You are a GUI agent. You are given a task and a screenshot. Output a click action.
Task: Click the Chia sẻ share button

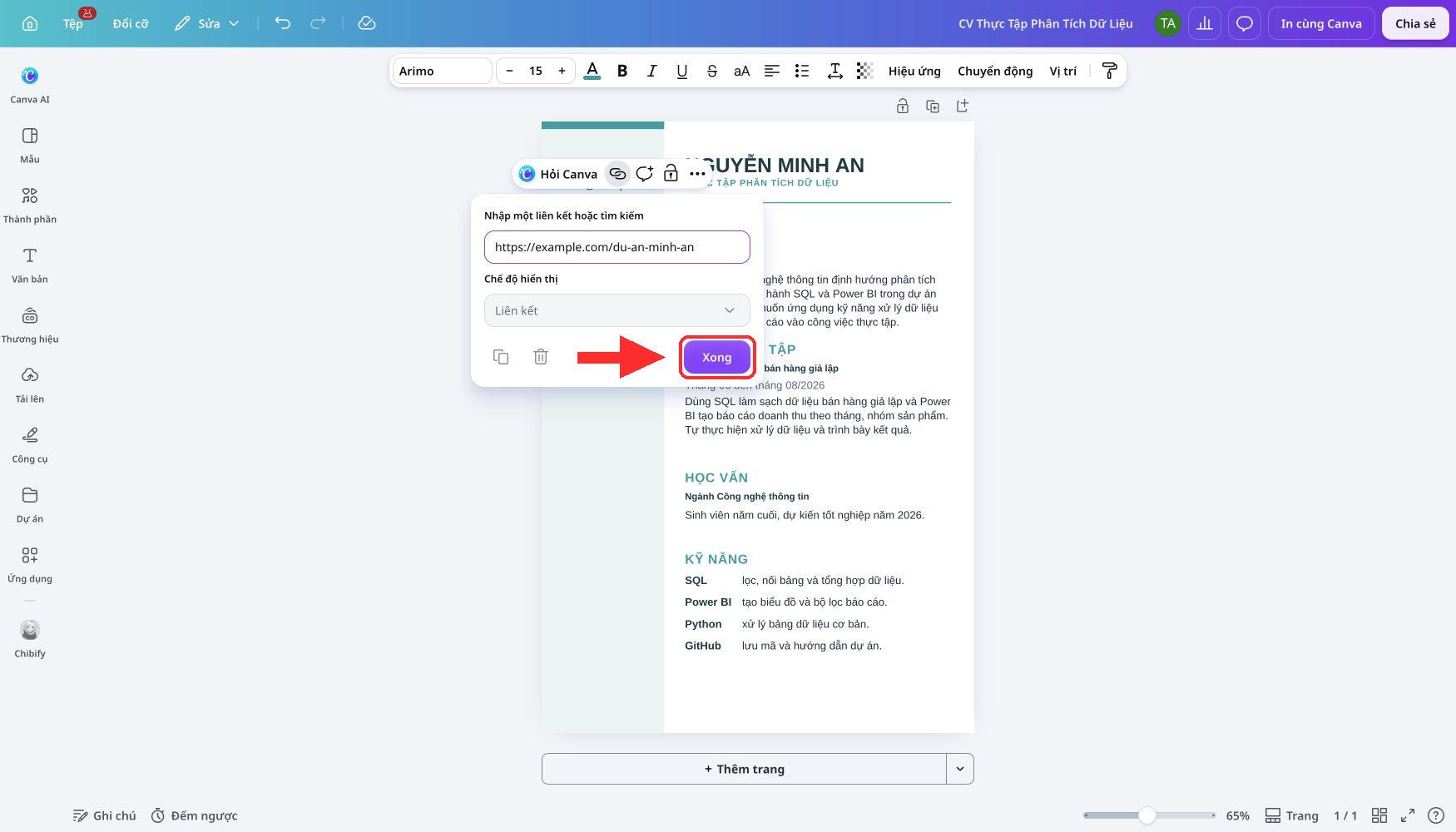coord(1415,23)
